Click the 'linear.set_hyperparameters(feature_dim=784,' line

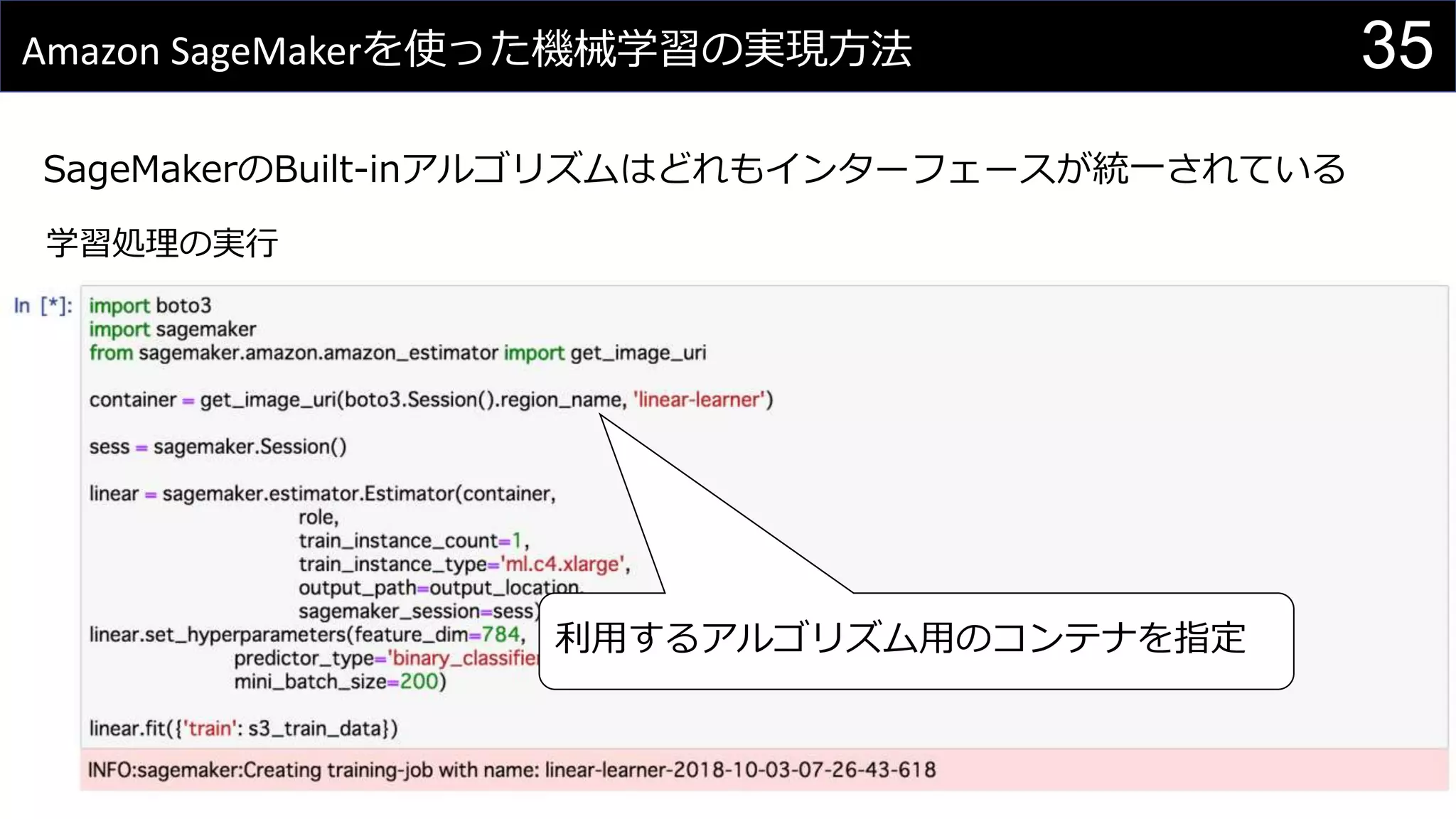tap(308, 634)
